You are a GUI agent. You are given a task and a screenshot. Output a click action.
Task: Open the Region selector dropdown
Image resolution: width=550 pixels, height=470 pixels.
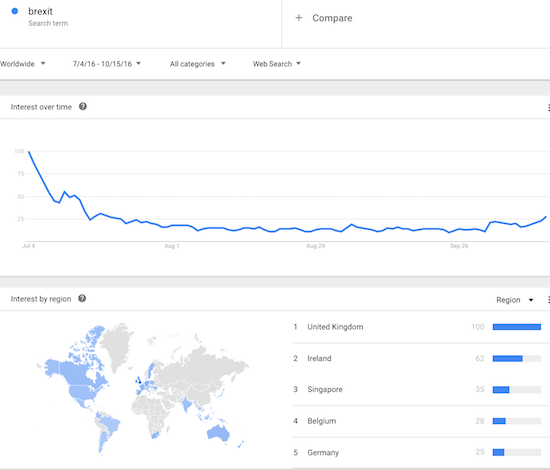coord(515,300)
